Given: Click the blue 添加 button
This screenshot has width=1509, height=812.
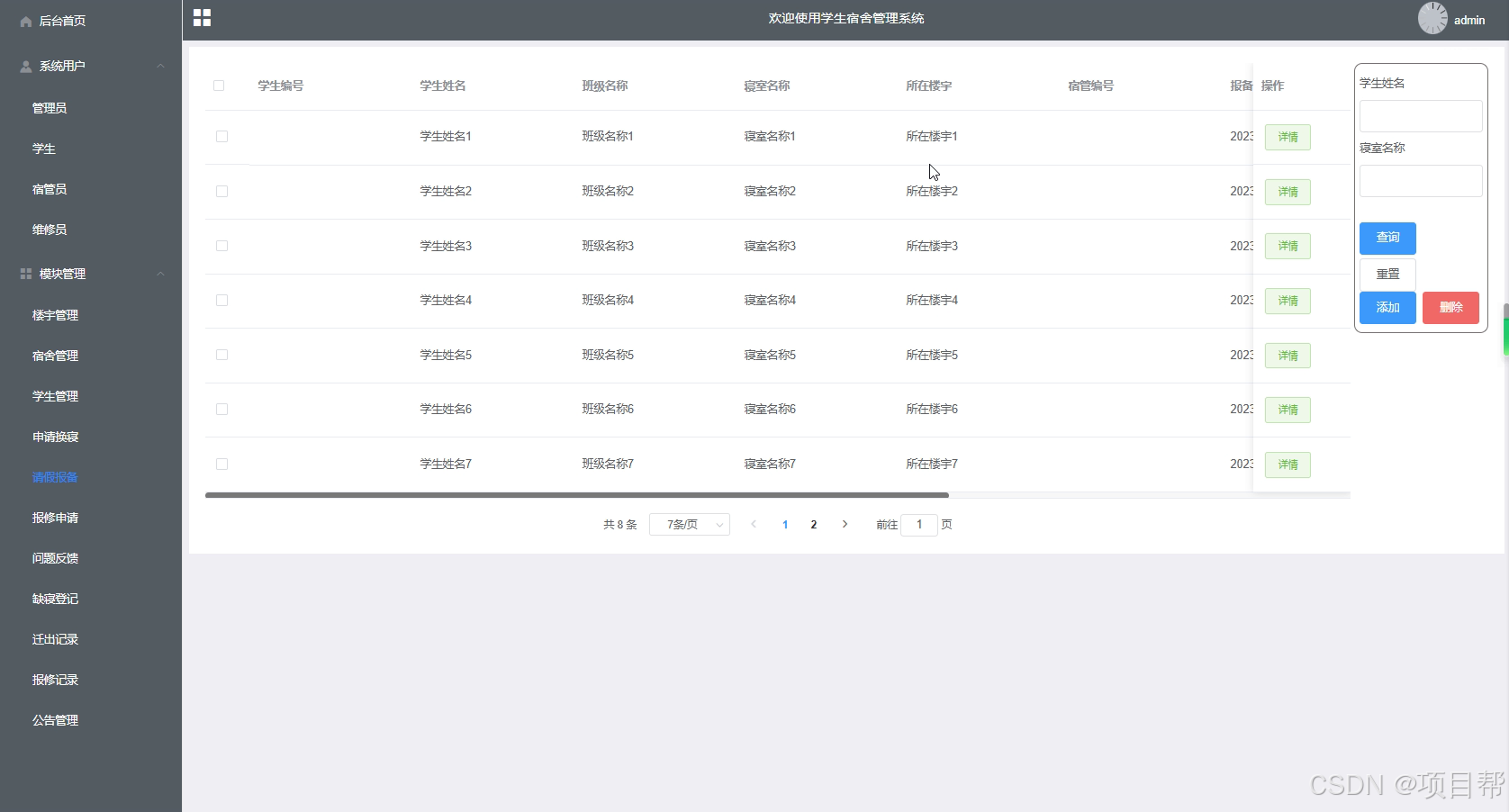Looking at the screenshot, I should [x=1387, y=308].
